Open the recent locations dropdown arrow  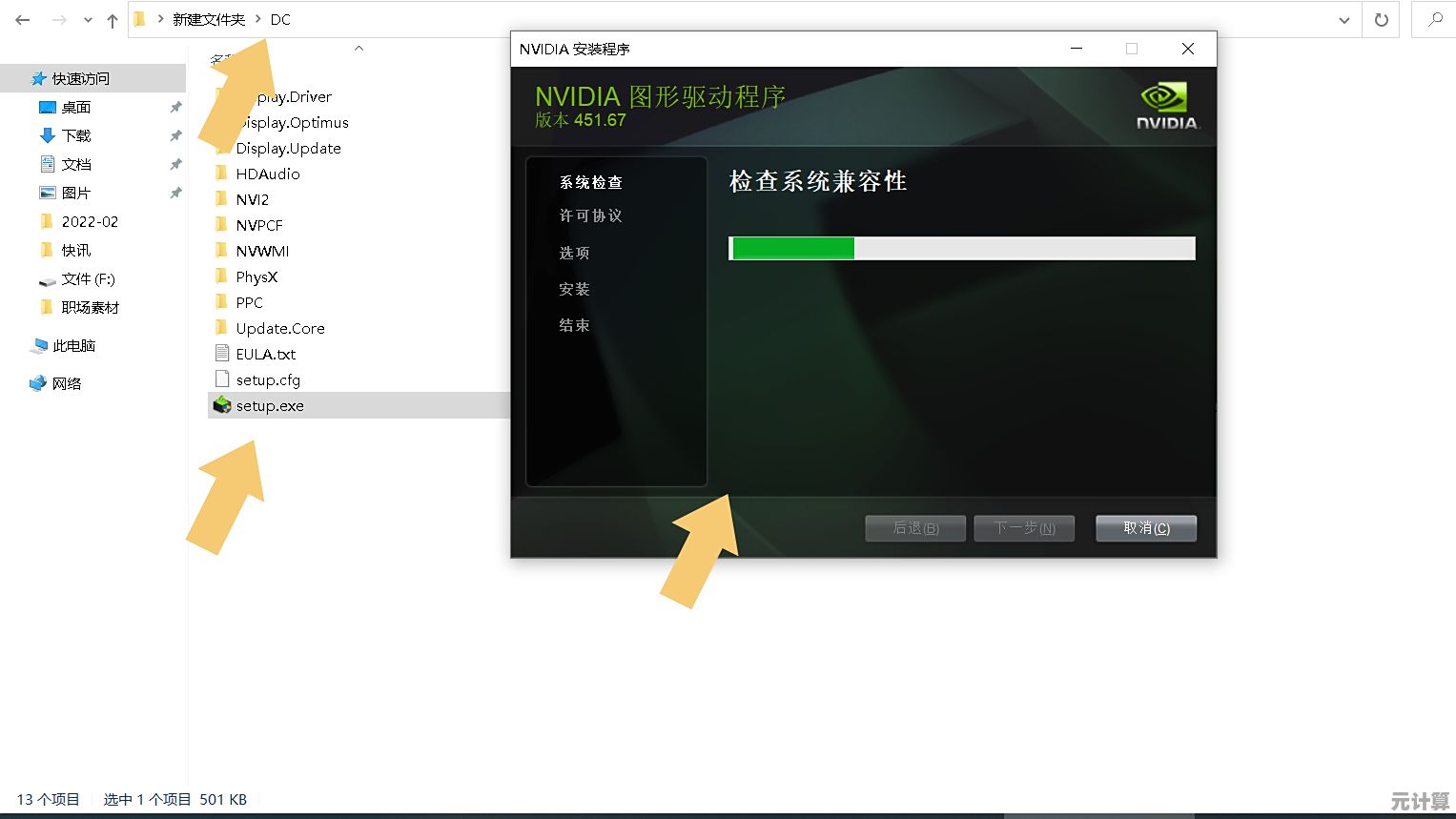tap(88, 20)
